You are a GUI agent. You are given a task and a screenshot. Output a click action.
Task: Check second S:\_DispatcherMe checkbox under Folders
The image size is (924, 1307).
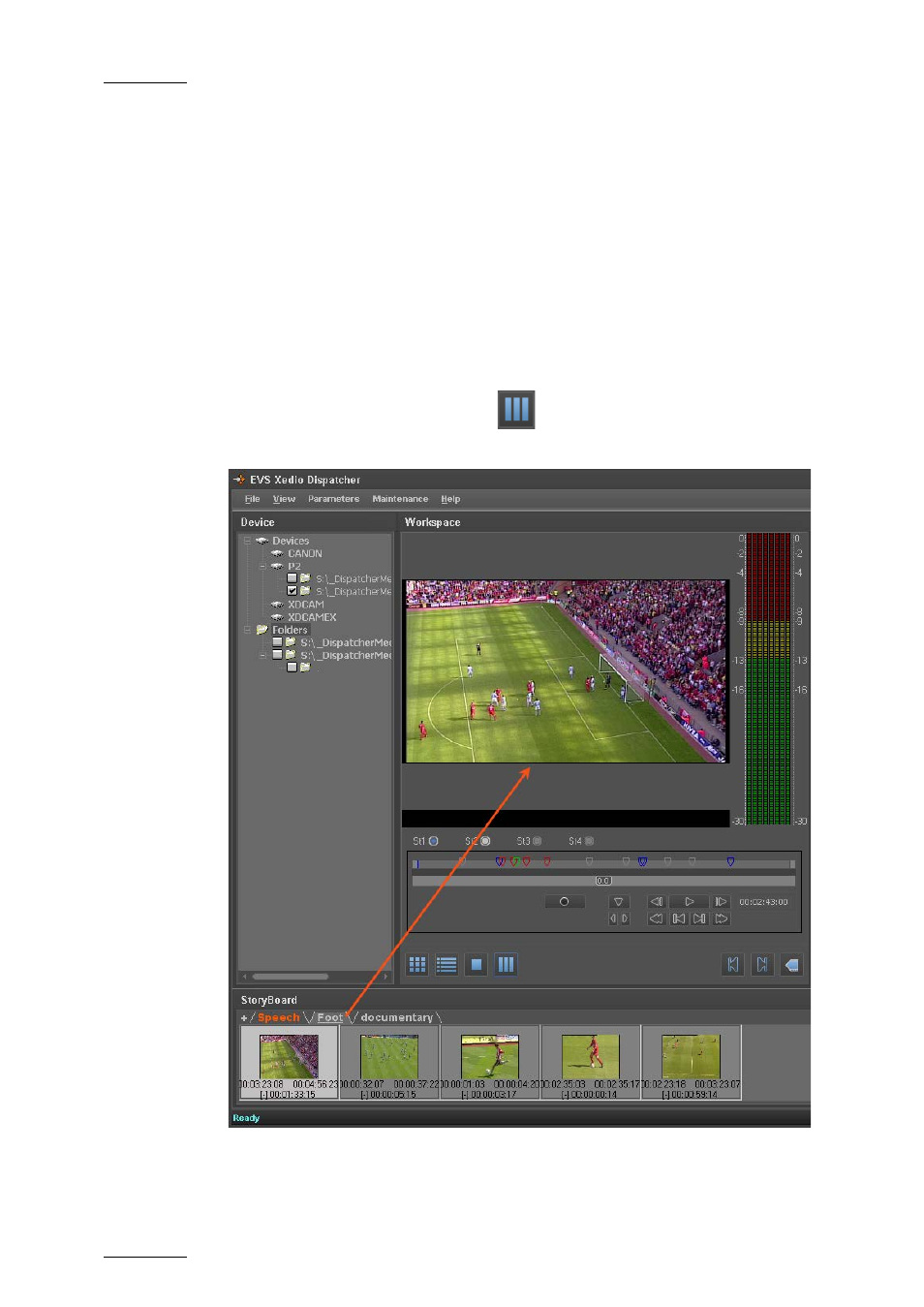point(277,655)
